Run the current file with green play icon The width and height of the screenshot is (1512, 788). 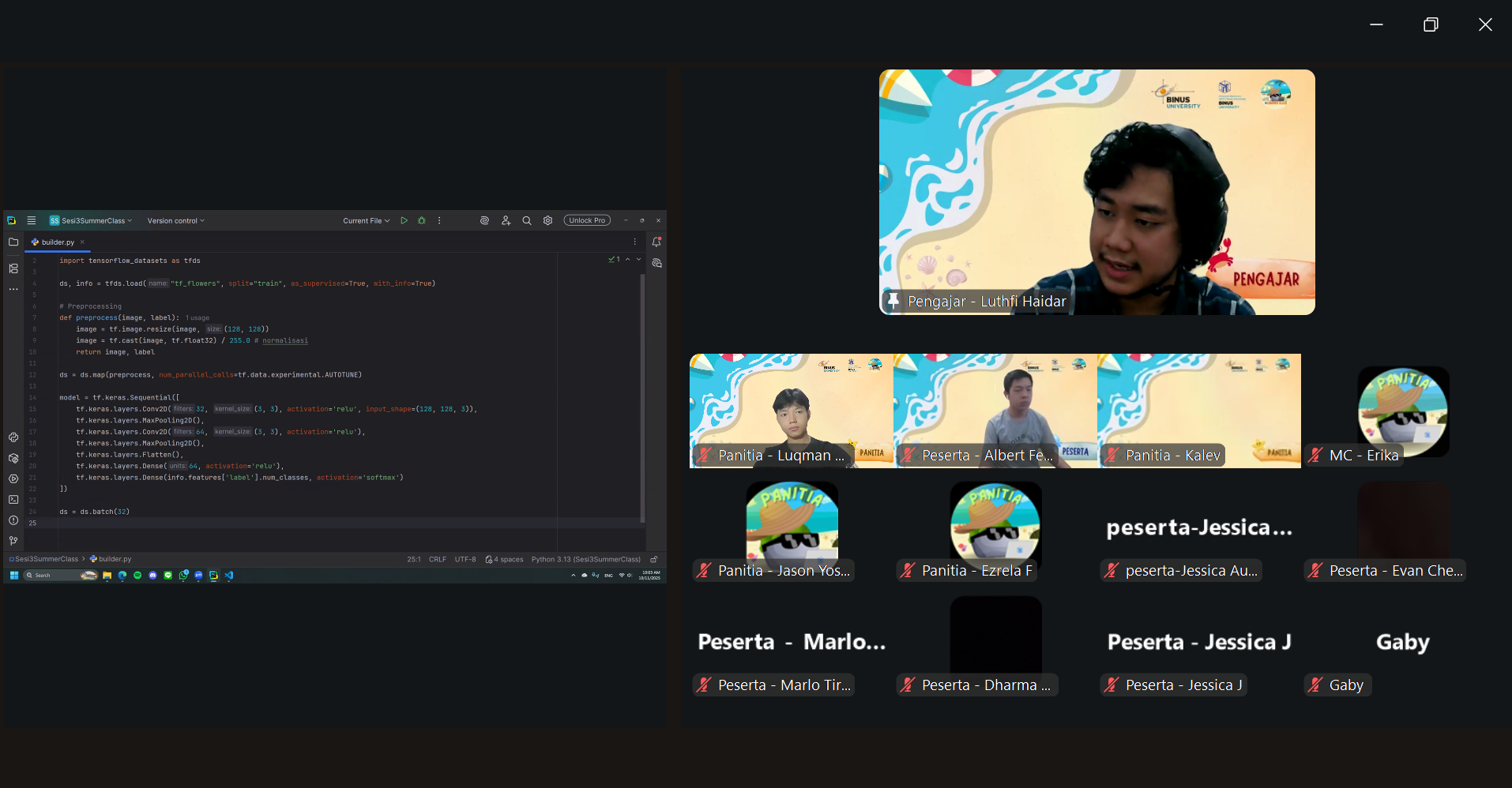coord(404,221)
